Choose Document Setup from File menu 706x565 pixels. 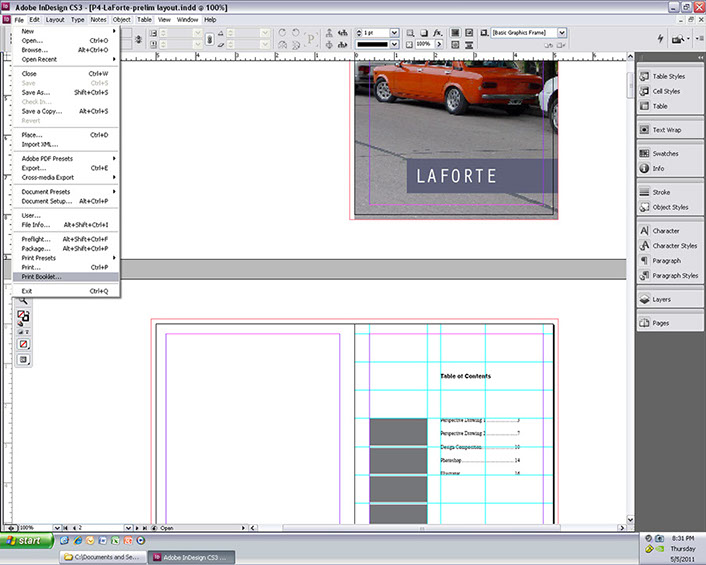(66, 201)
